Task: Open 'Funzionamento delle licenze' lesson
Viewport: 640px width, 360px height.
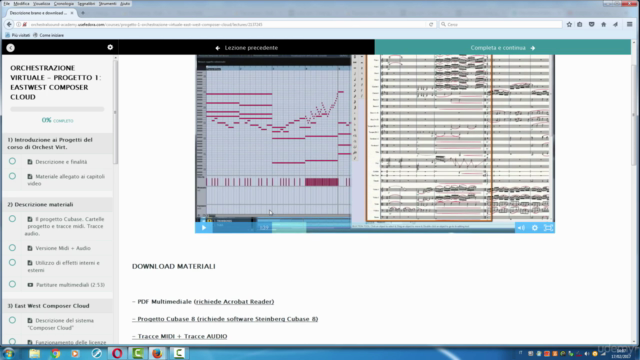Action: click(71, 342)
